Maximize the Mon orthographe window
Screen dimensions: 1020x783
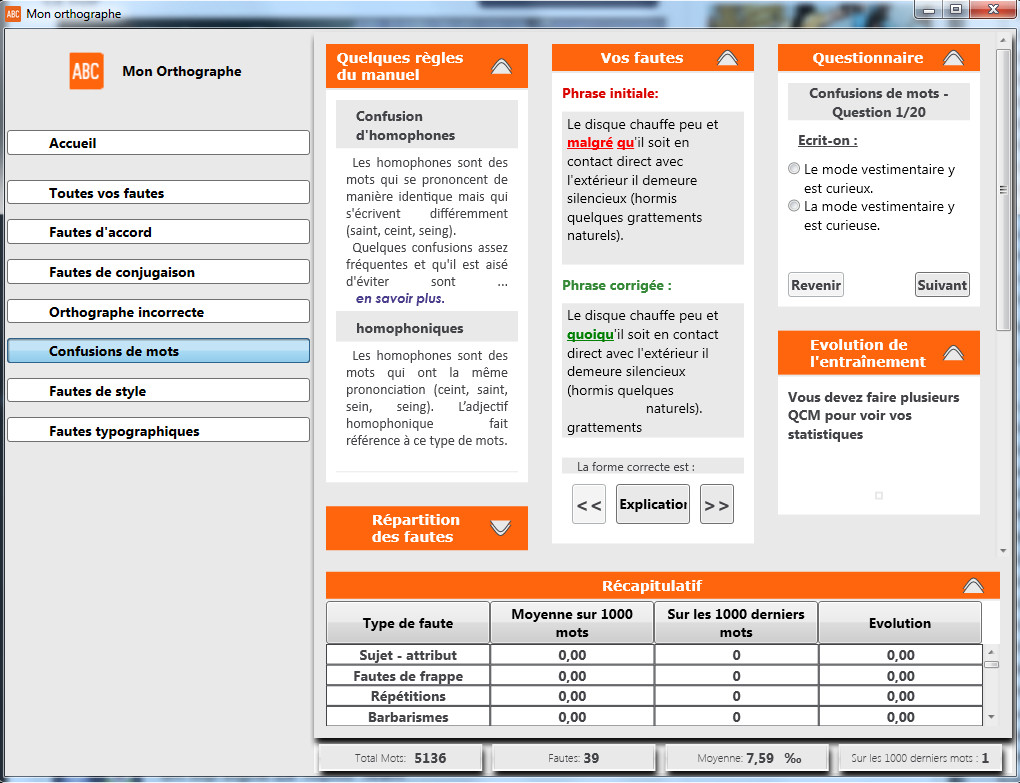(x=956, y=10)
